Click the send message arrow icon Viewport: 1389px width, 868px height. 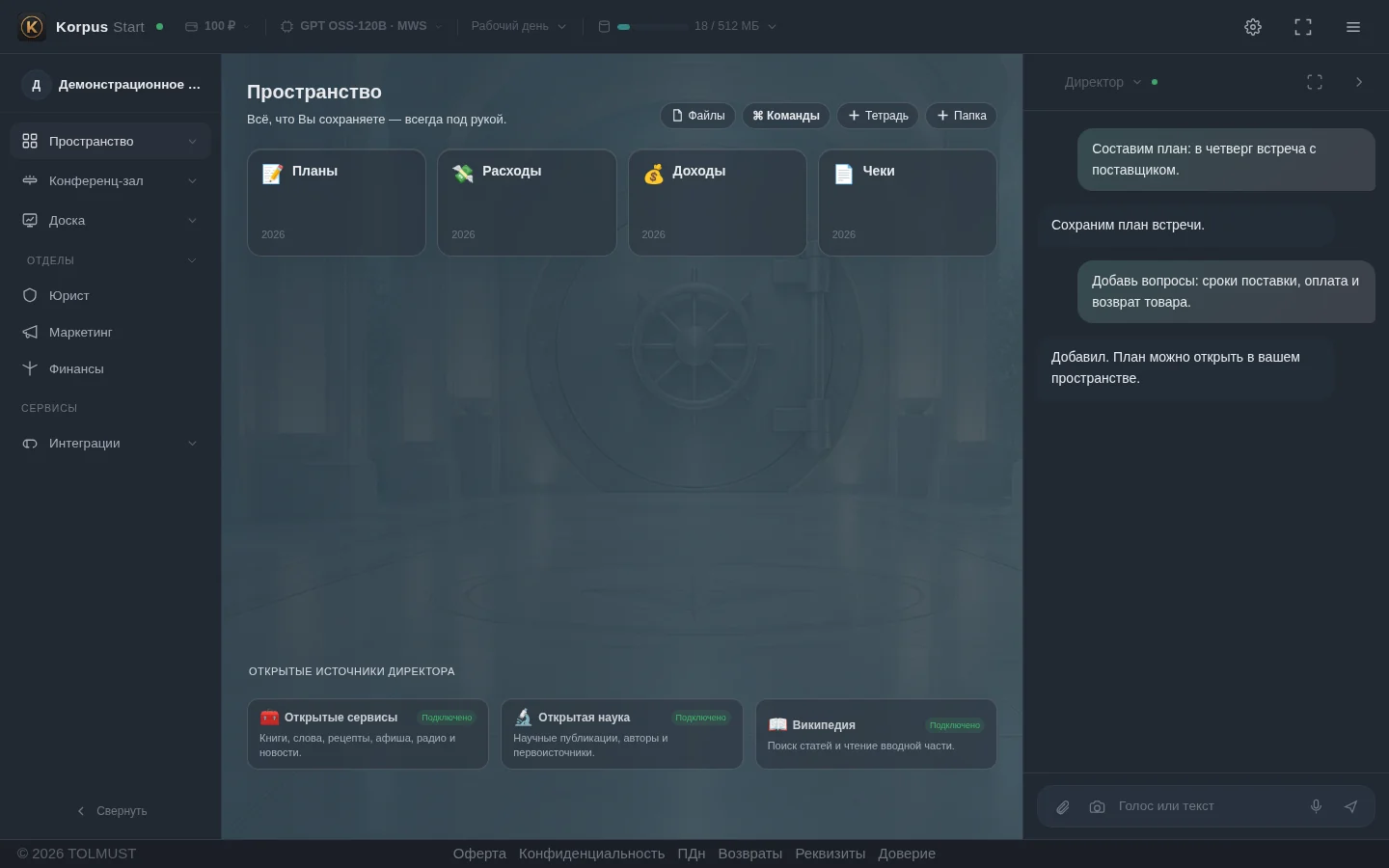click(1350, 806)
